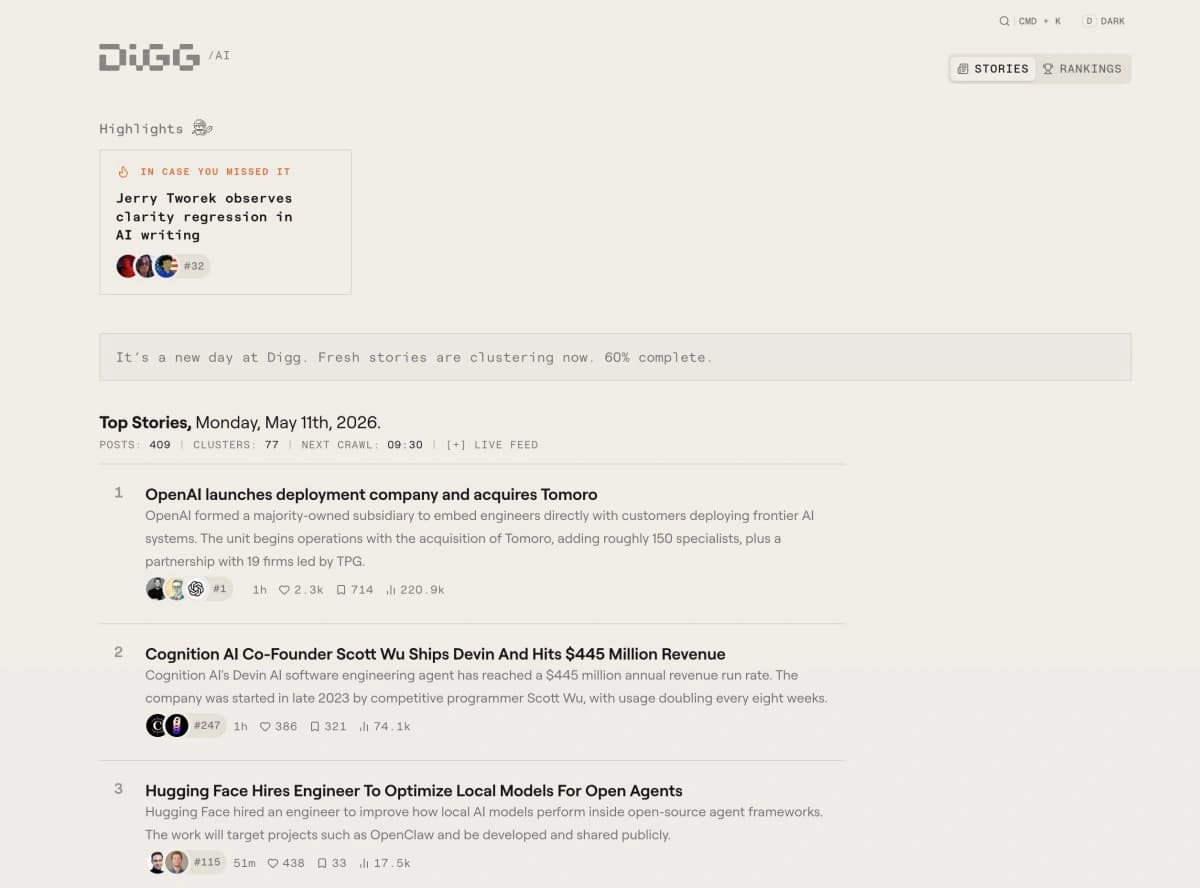Open the search magnifier icon

[1004, 21]
